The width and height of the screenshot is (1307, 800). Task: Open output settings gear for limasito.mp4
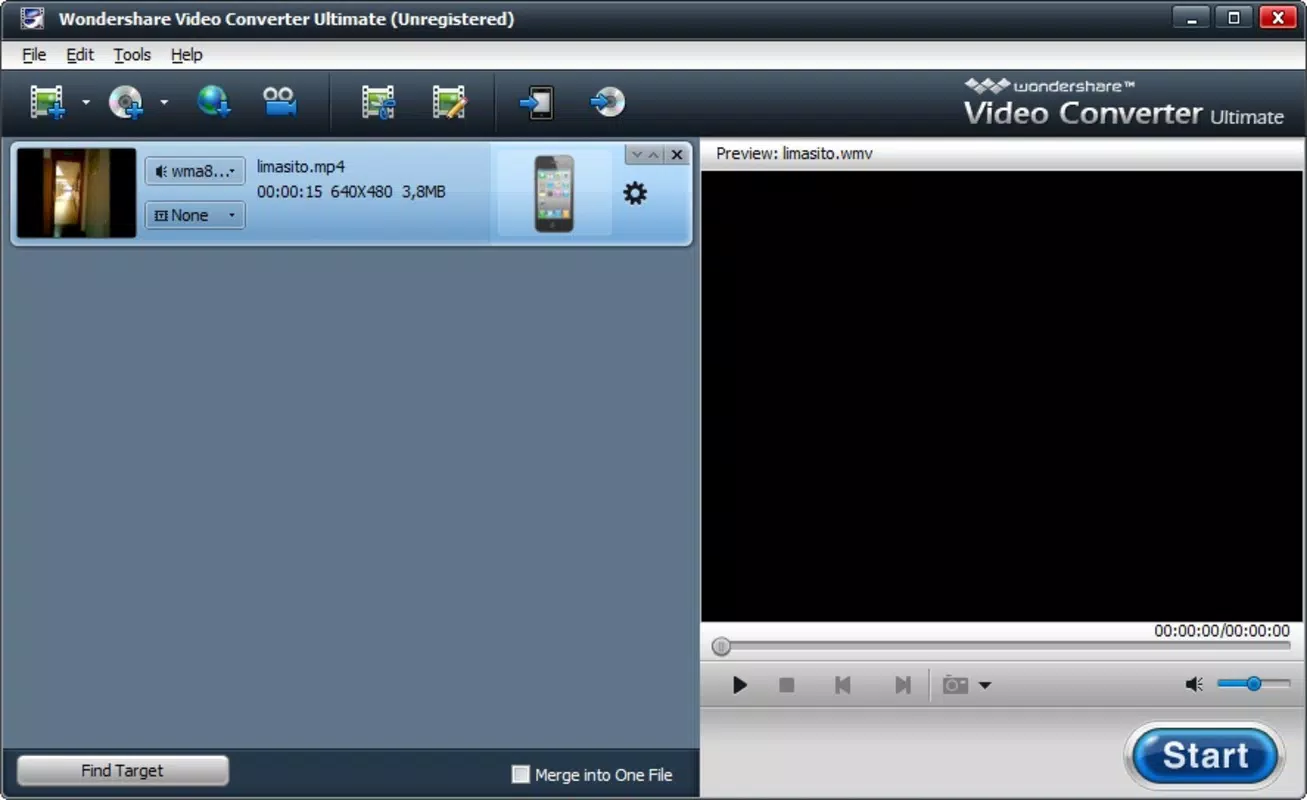[x=635, y=193]
